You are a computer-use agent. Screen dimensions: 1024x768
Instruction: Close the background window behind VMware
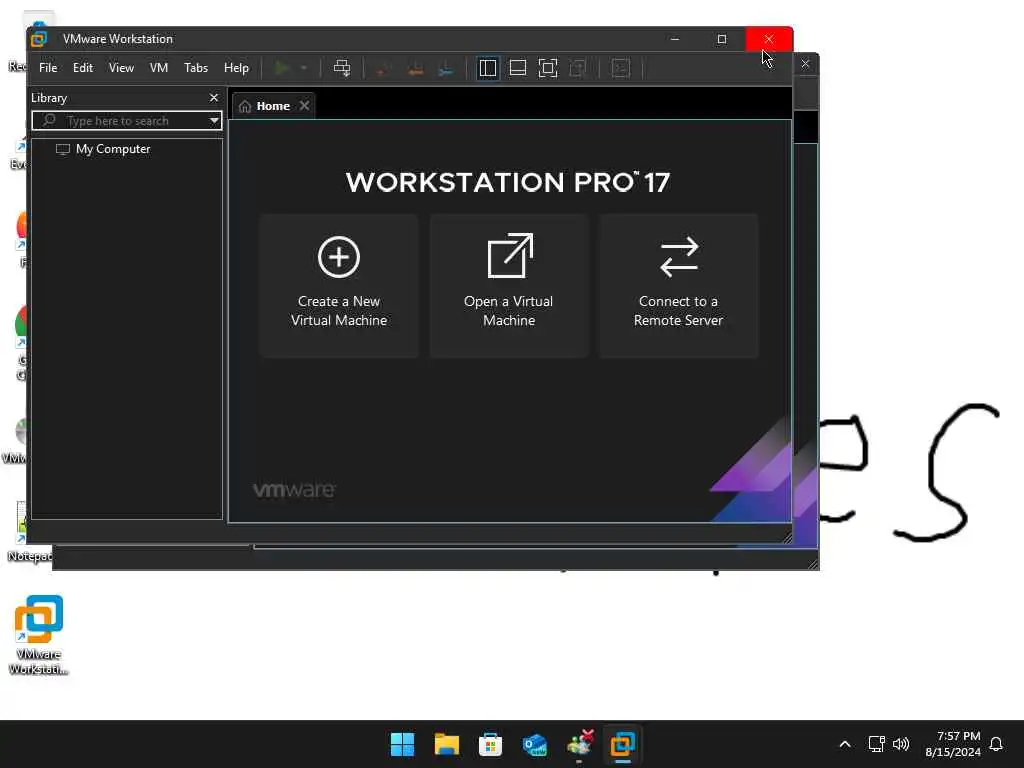[x=805, y=63]
